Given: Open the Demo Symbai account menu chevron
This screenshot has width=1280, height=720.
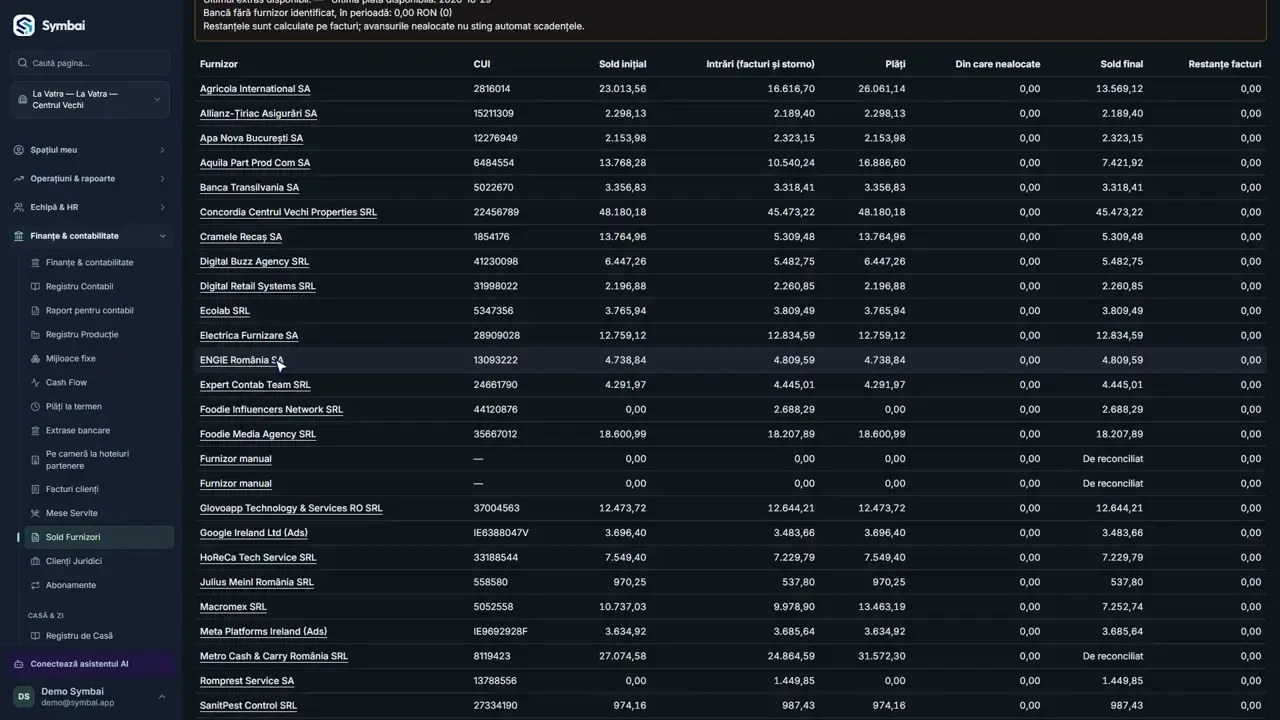Looking at the screenshot, I should [x=162, y=697].
